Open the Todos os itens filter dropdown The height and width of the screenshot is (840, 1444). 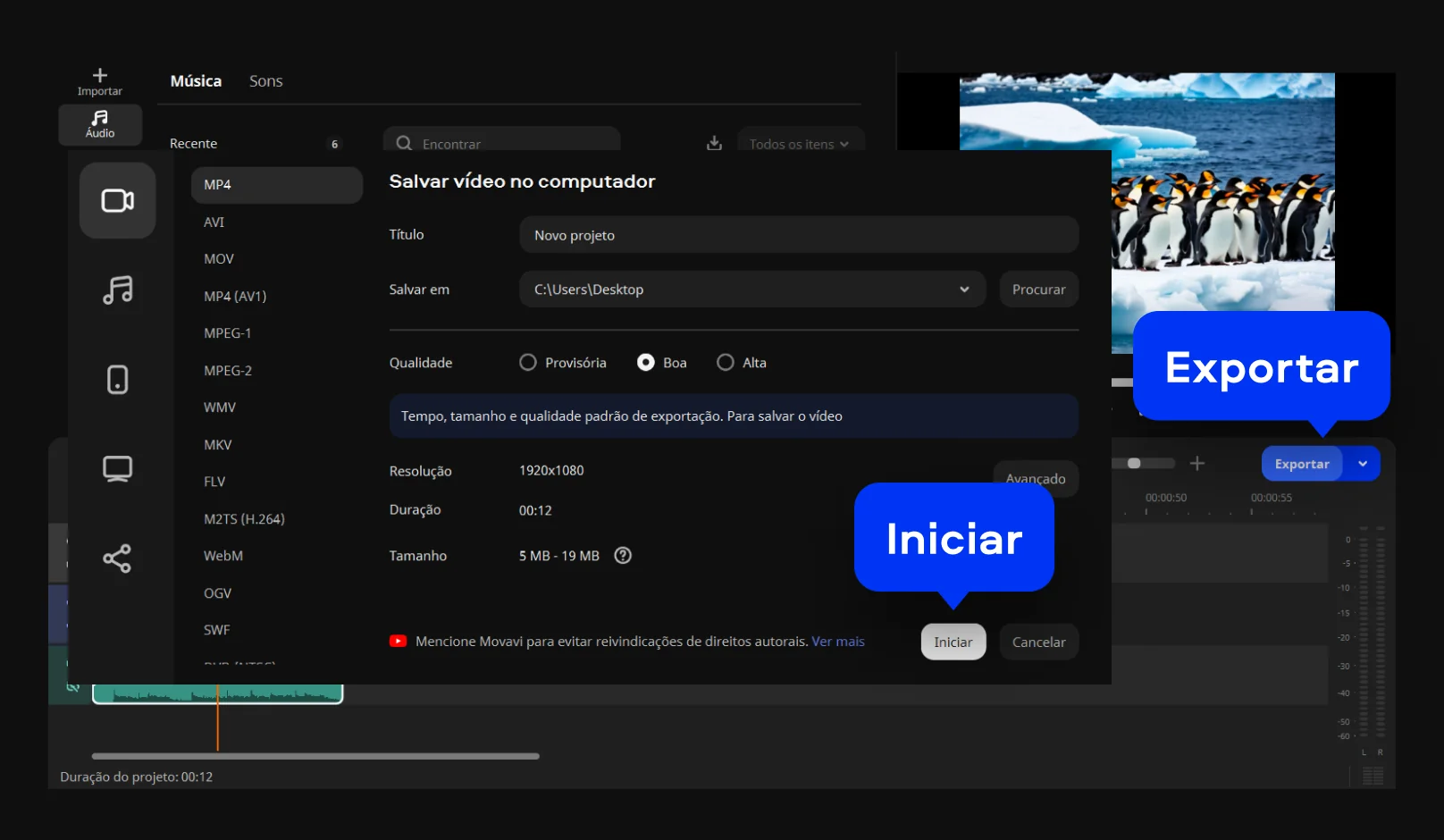point(799,144)
